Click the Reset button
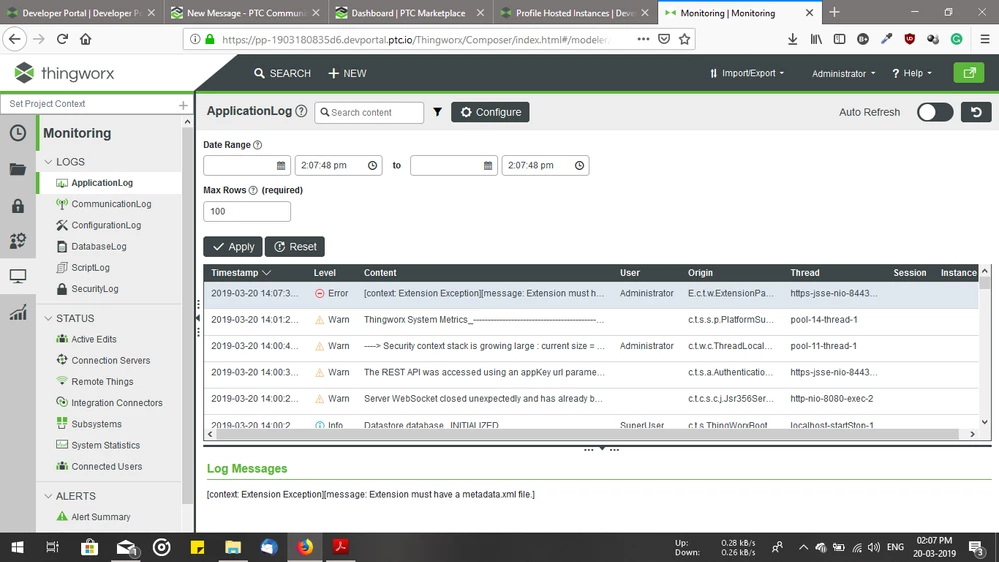This screenshot has width=999, height=562. pyautogui.click(x=295, y=247)
